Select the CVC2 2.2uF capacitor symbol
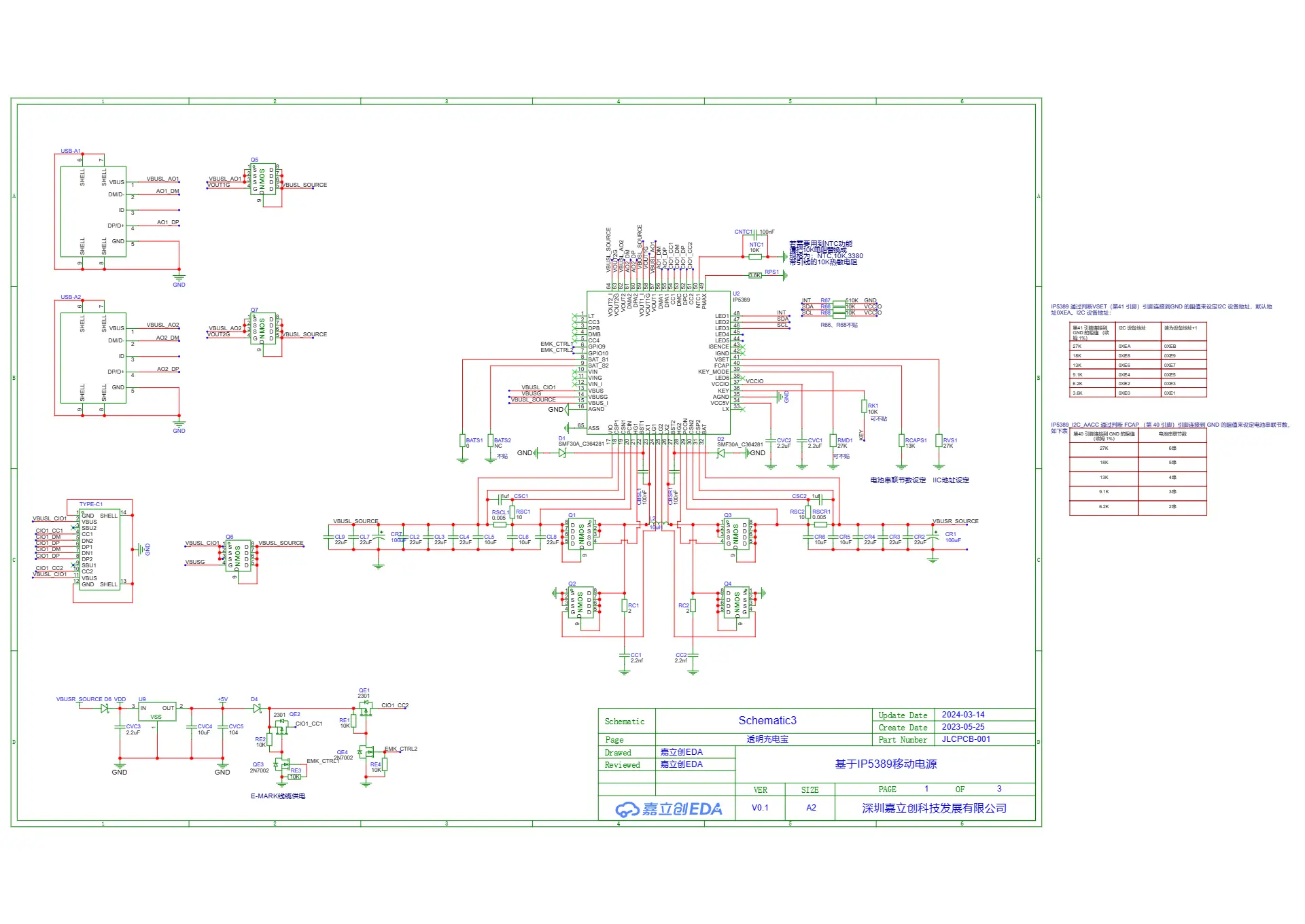Screen dimensions: 1305x924 click(771, 441)
